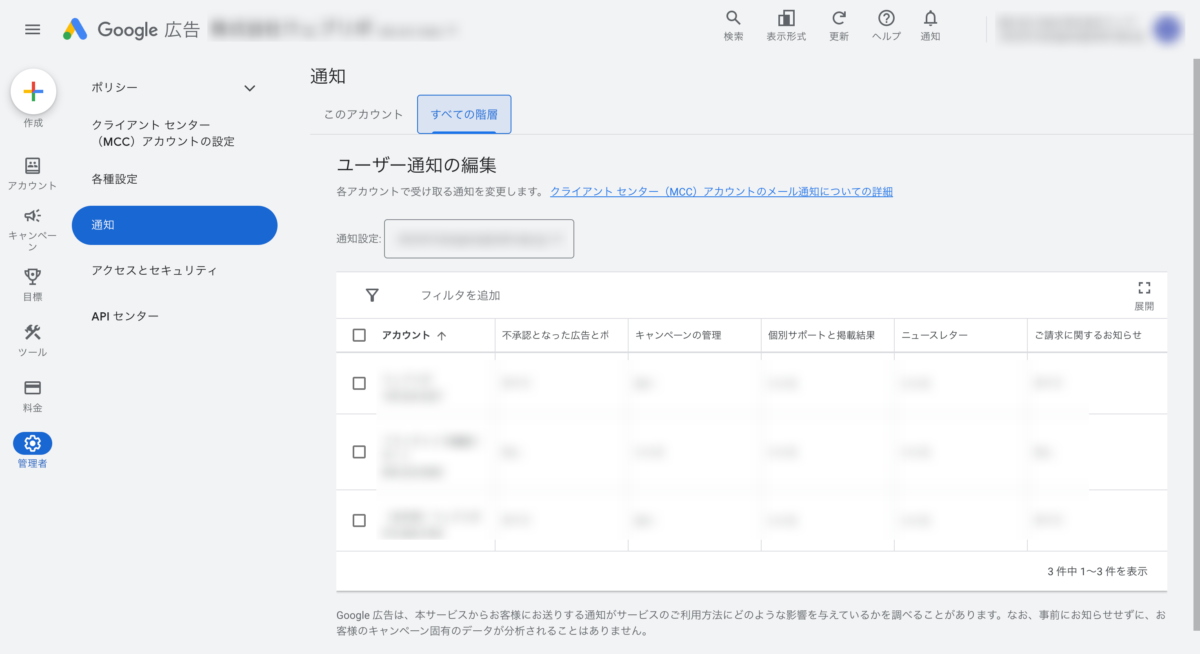
Task: Select アクセスとセキュリティ menu item
Action: pyautogui.click(x=154, y=271)
